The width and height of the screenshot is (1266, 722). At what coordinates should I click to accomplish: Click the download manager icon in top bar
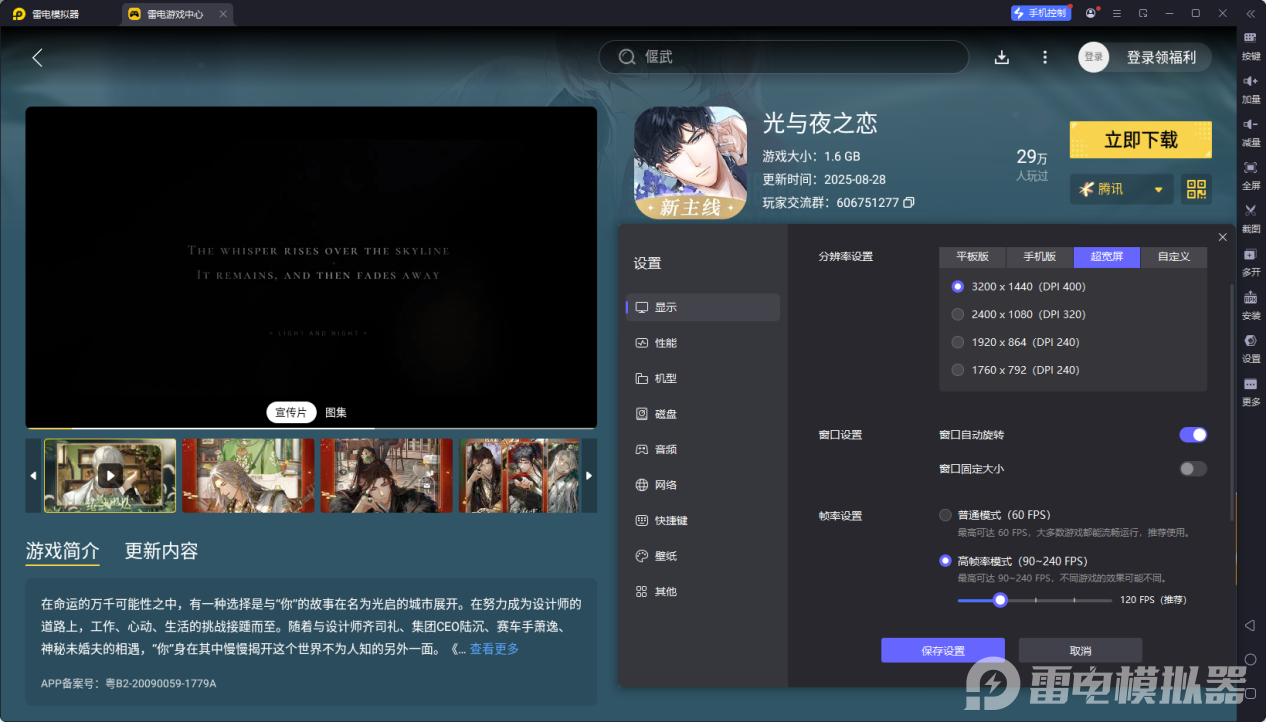pos(1002,57)
